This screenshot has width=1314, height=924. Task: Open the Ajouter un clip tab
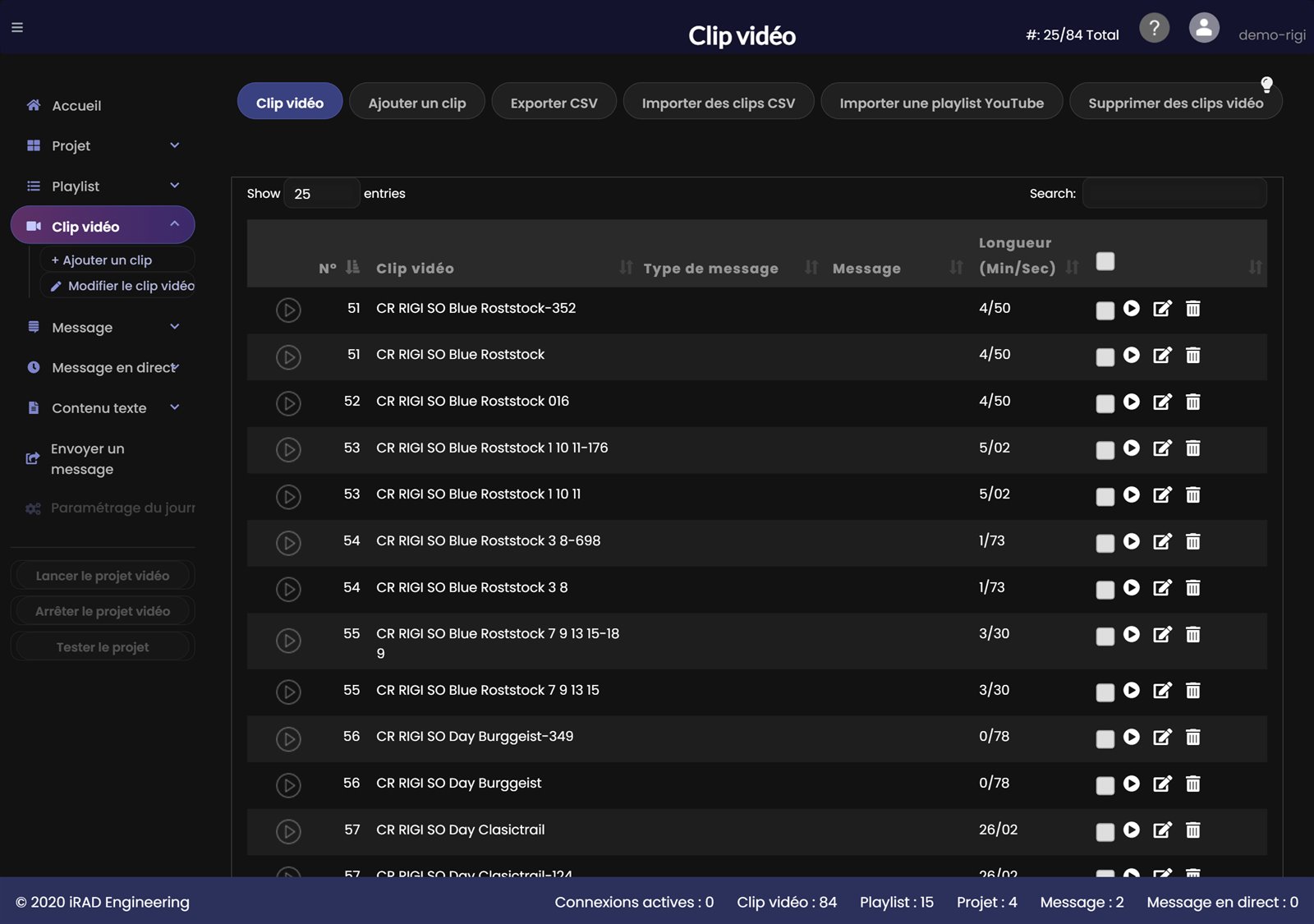[x=417, y=102]
